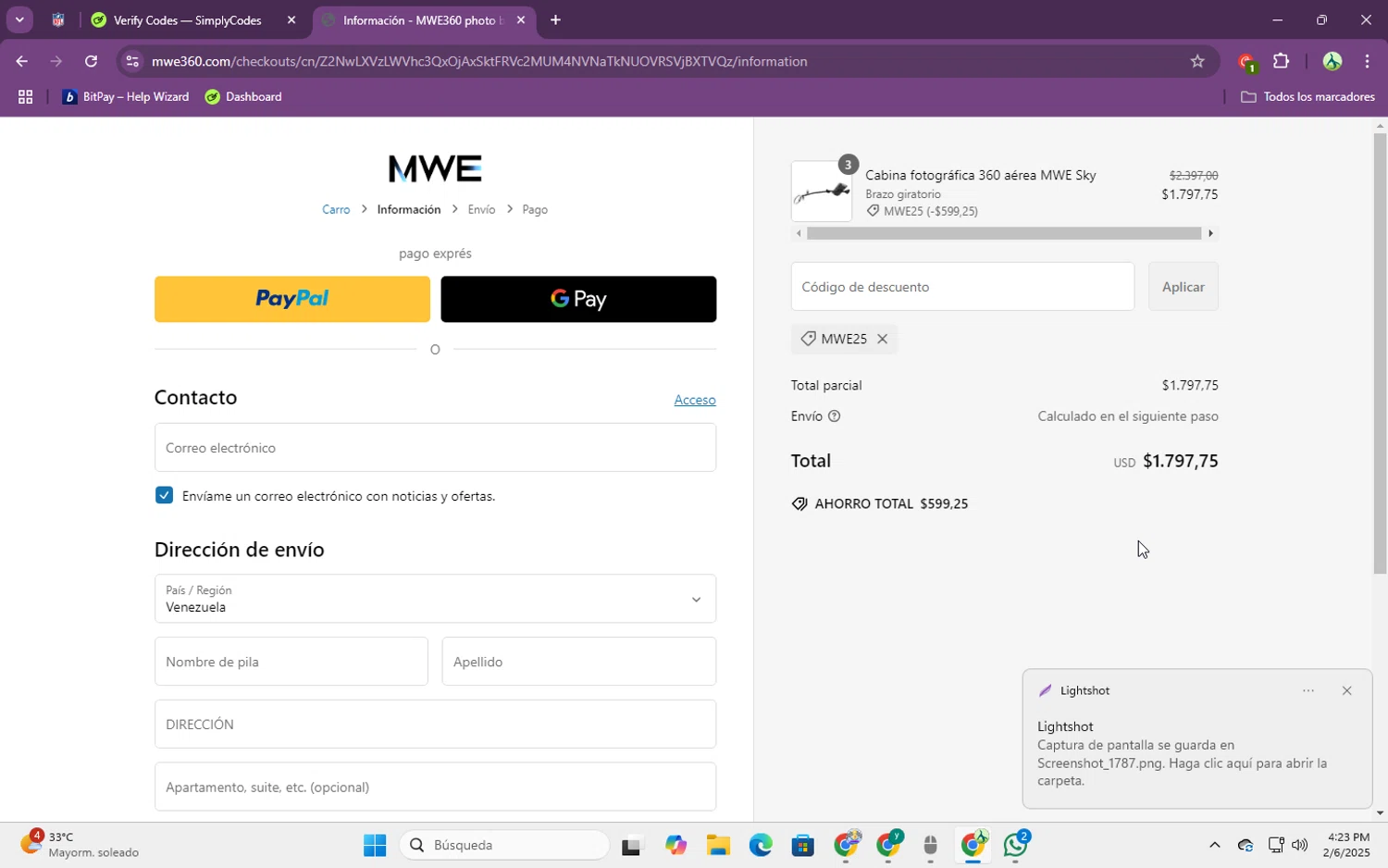The image size is (1388, 868).
Task: Open the weather widget on taskbar
Action: coord(80,845)
